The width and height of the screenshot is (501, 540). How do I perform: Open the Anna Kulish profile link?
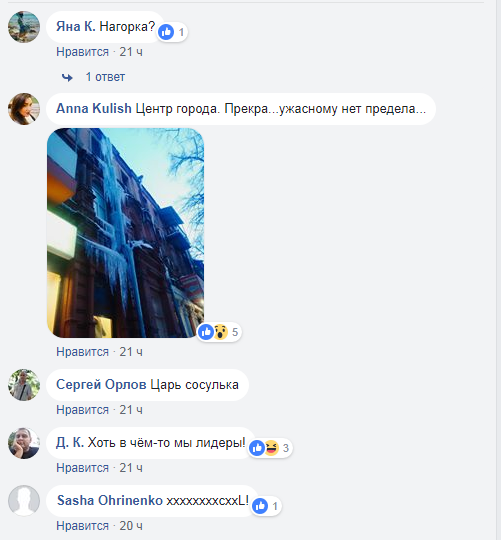pos(94,108)
